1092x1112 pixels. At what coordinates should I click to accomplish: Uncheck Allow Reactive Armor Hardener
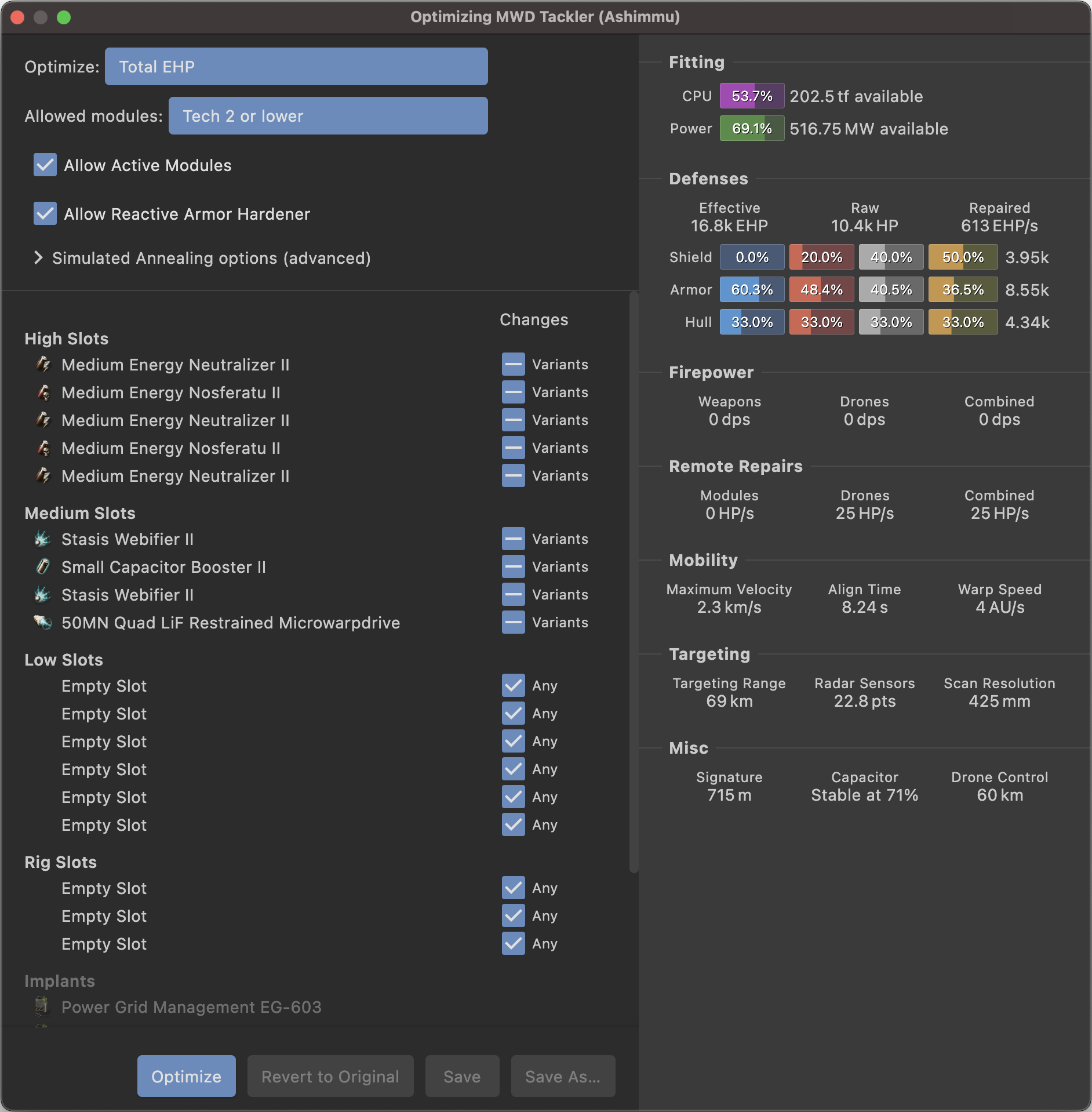click(45, 214)
